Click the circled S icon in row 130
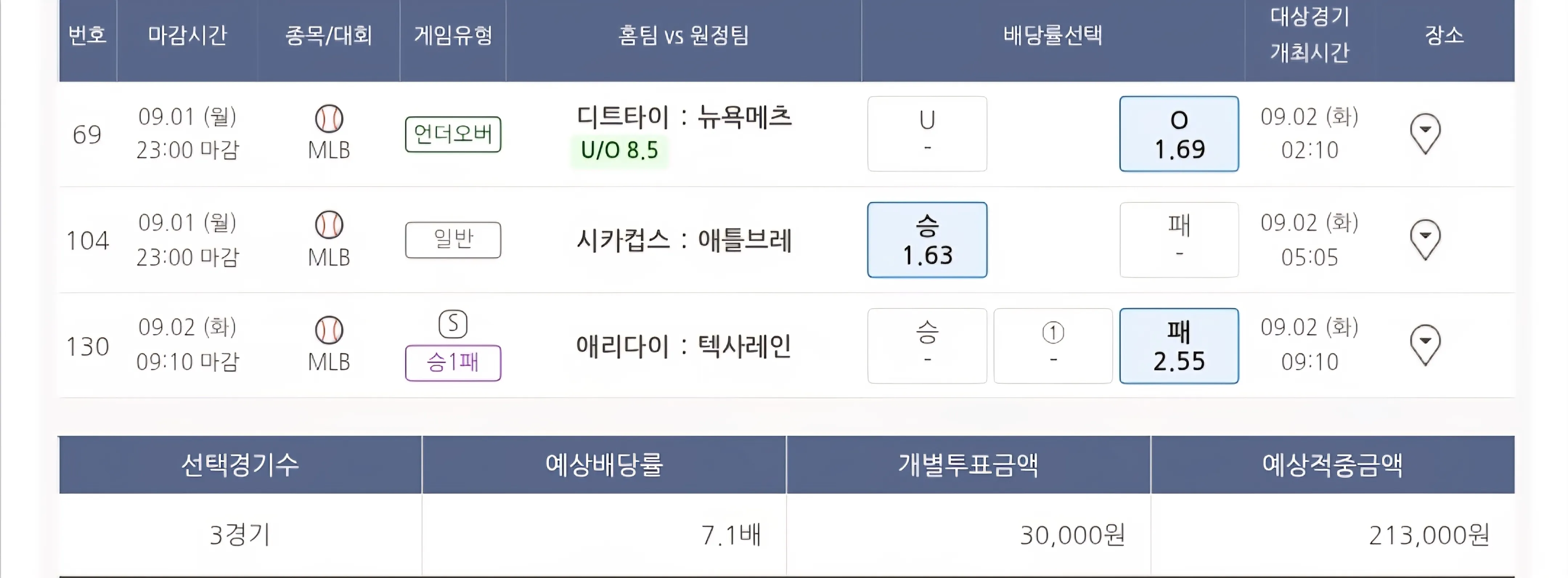This screenshot has width=1568, height=578. (453, 324)
